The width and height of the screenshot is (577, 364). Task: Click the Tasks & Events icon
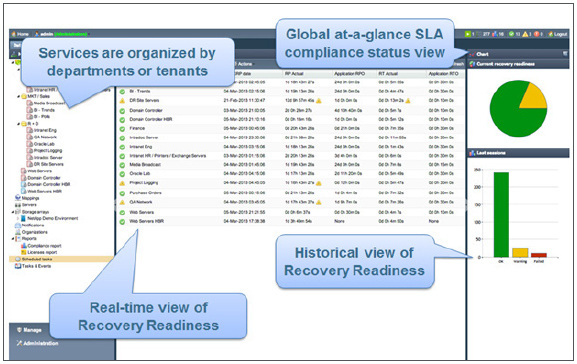[17, 266]
